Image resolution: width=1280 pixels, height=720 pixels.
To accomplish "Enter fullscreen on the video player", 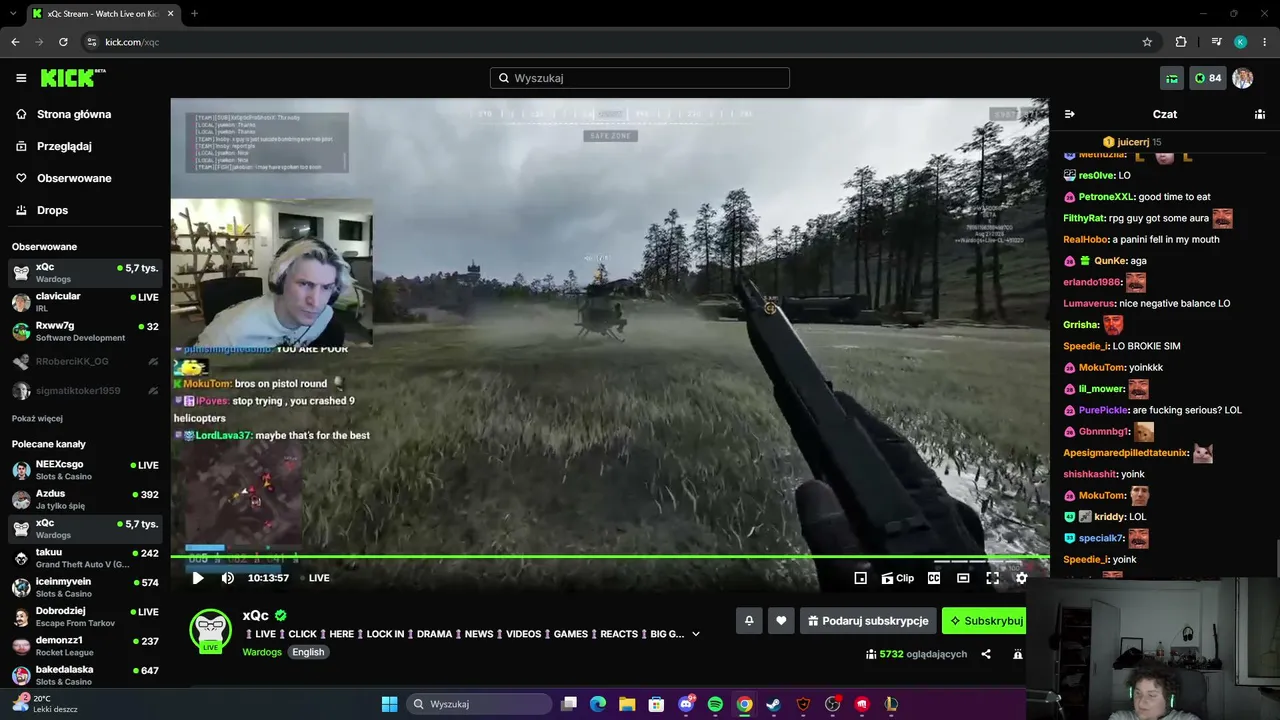I will [993, 578].
